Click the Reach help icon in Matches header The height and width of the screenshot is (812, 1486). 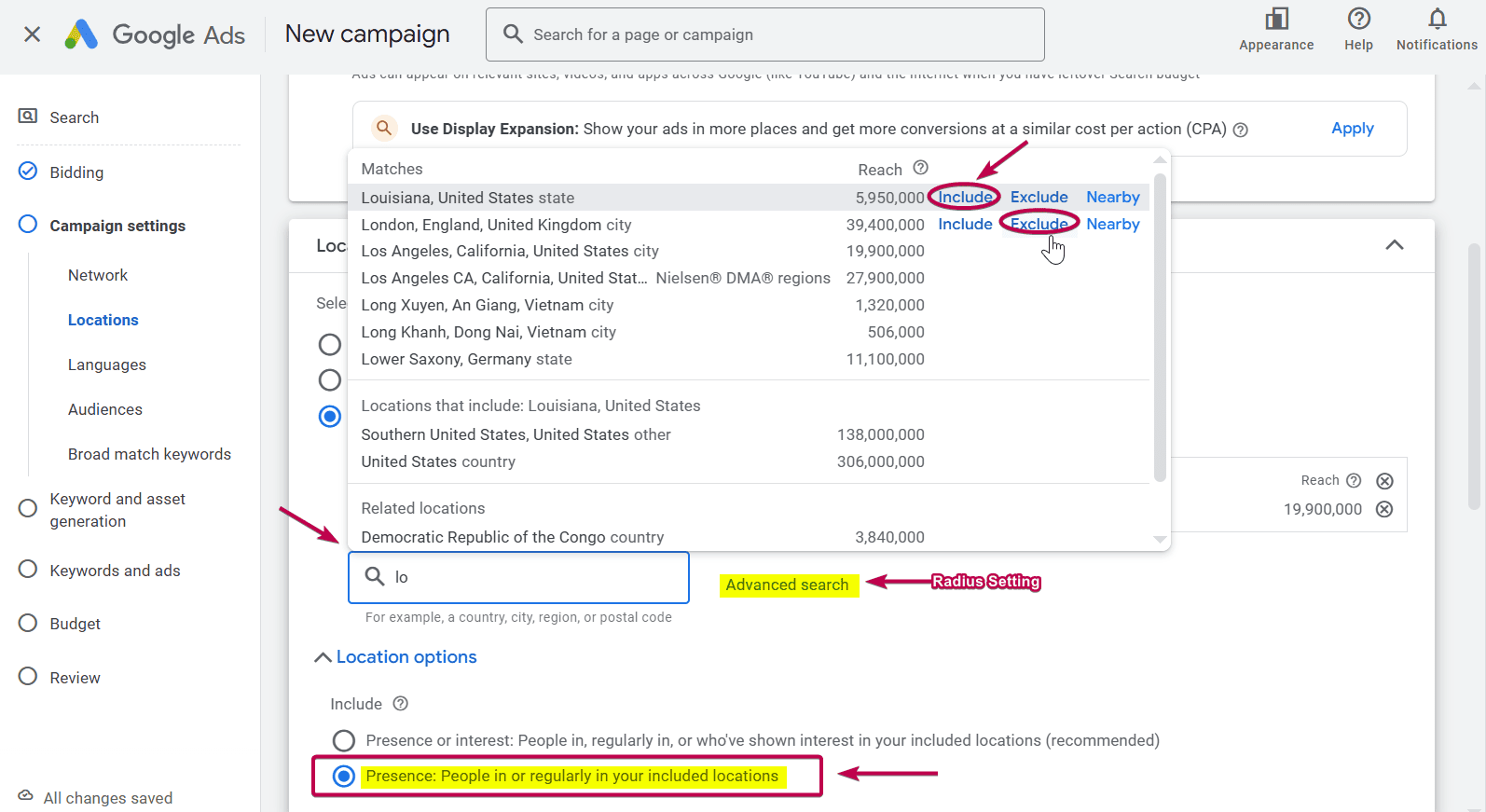click(x=920, y=168)
